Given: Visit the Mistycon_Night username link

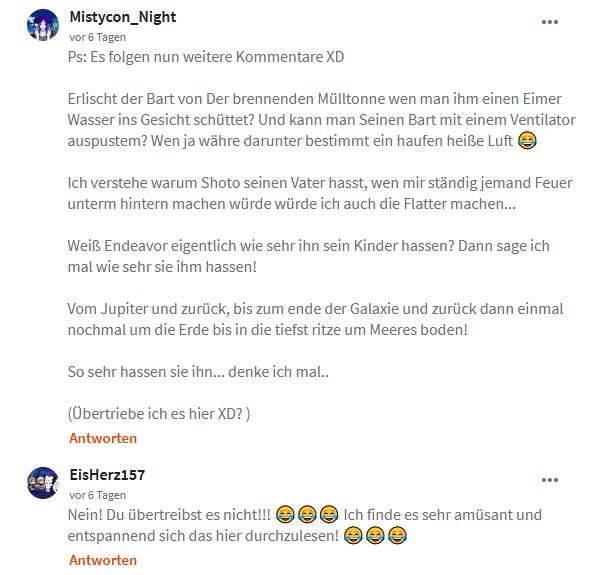Looking at the screenshot, I should pos(123,17).
